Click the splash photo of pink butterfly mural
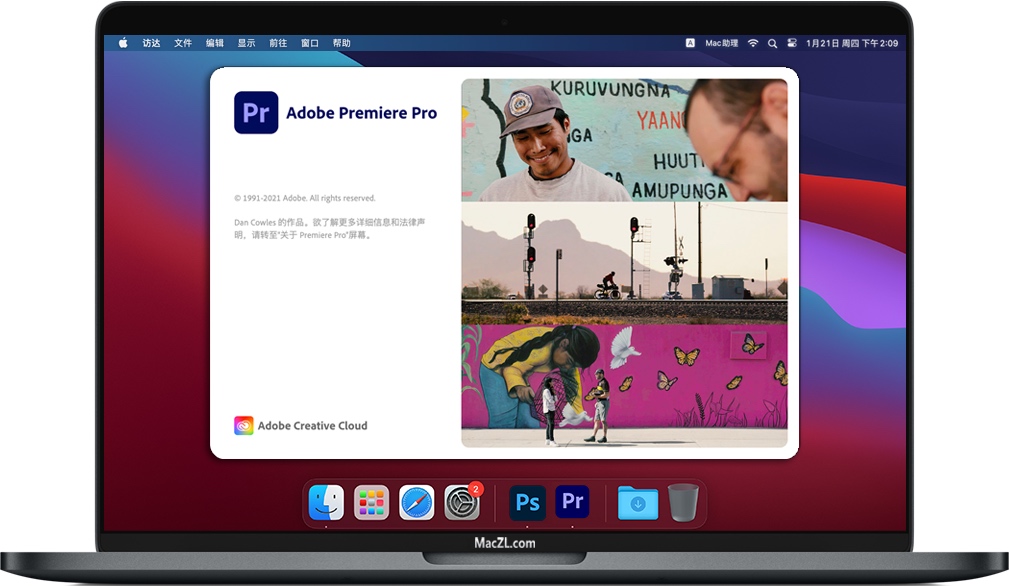Viewport: 1009px width, 586px height. pyautogui.click(x=624, y=385)
